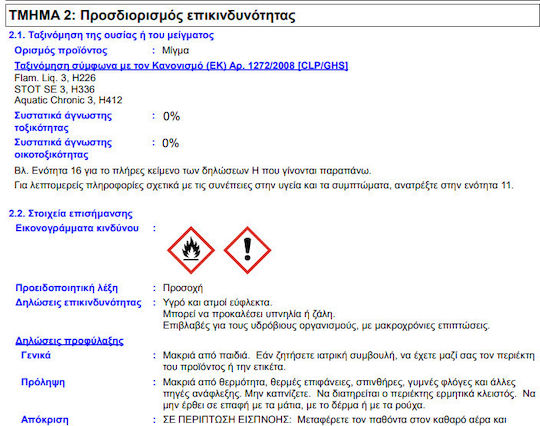Click the Εικονογράμματα κινδύνου label
Image resolution: width=540 pixels, height=426 pixels.
(x=77, y=228)
